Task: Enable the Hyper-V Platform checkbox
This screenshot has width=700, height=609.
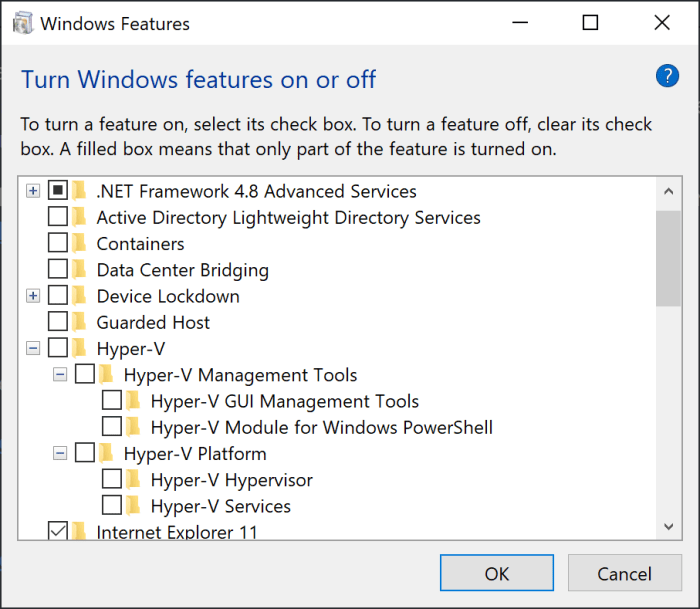Action: pos(85,453)
